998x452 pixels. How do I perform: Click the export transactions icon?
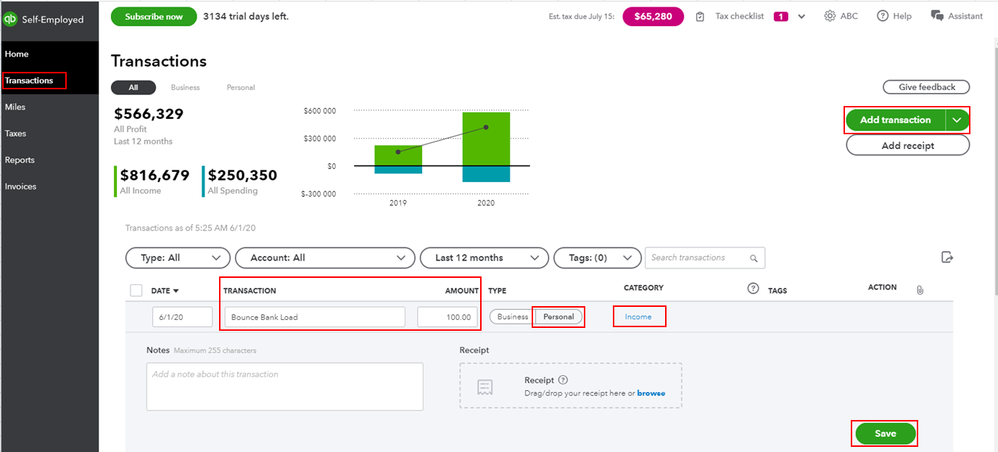pos(947,258)
